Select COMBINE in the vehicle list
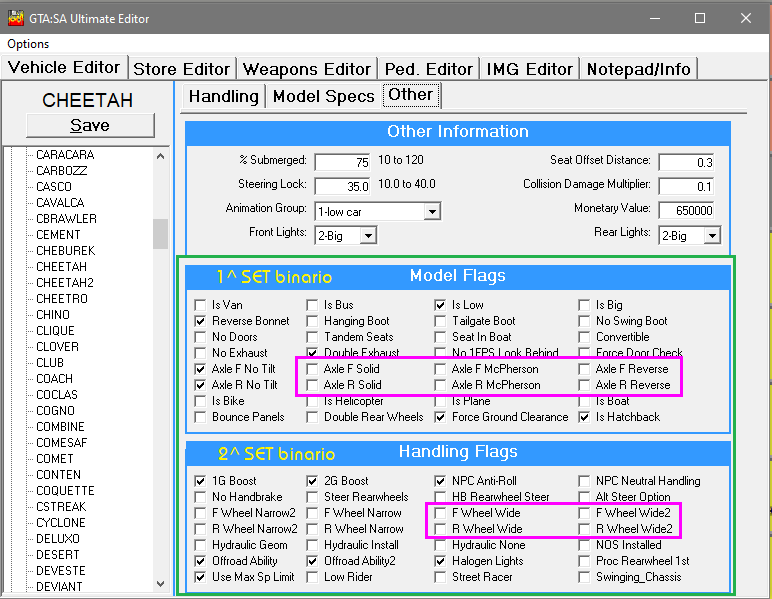Screen dimensions: 772x599 click(60, 427)
